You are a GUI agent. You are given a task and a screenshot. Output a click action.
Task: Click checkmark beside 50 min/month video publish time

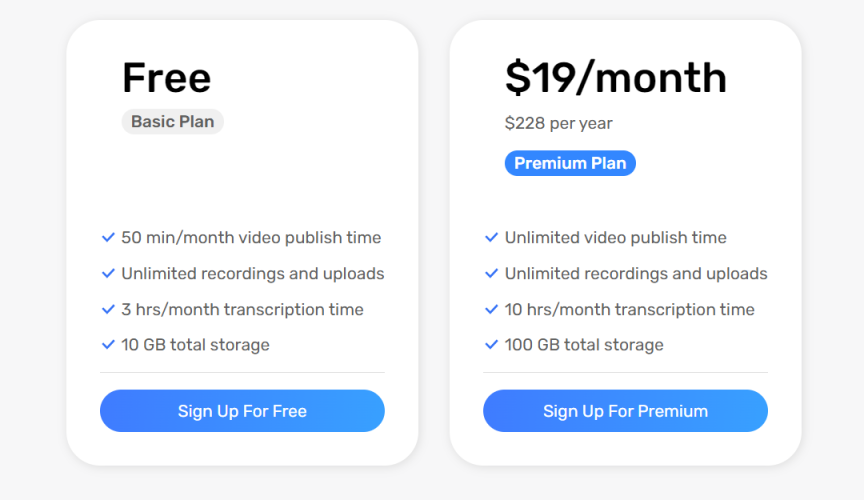[x=108, y=238]
